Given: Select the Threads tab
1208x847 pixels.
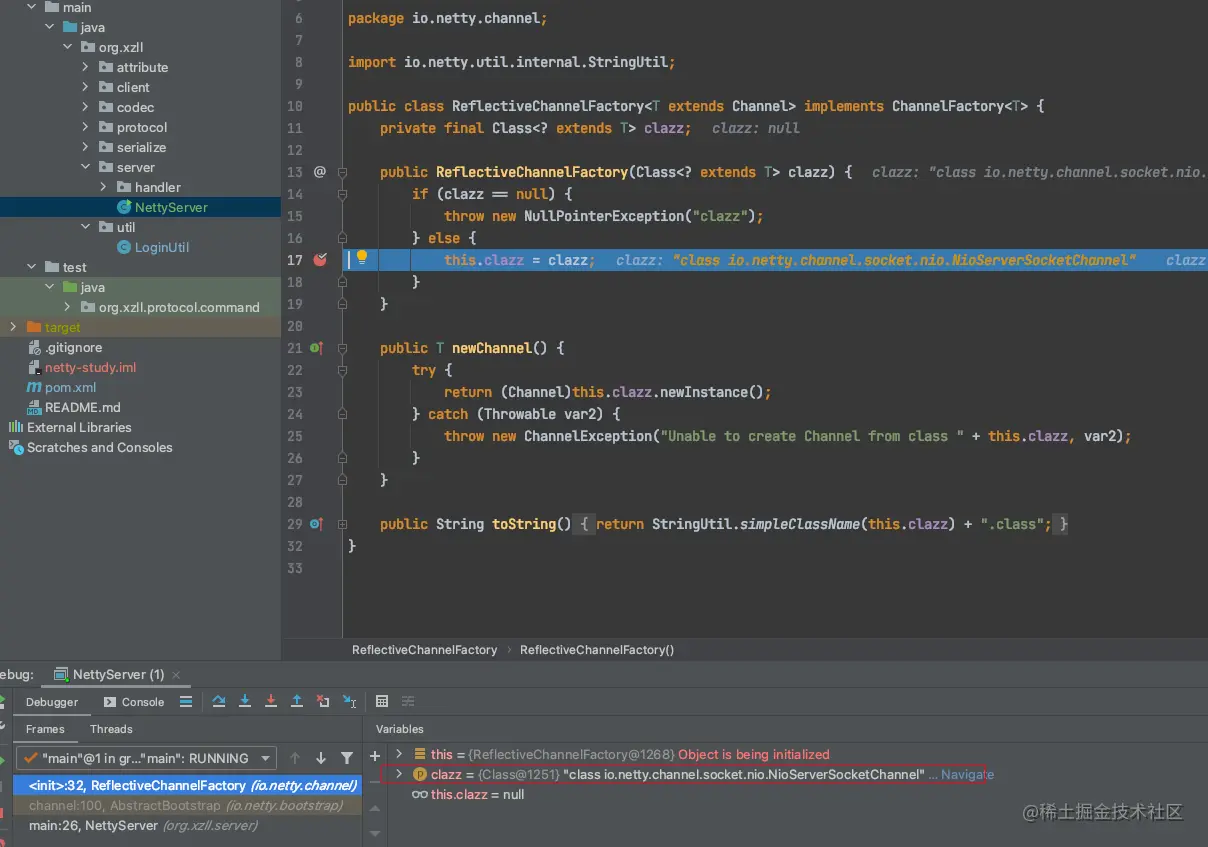Looking at the screenshot, I should 111,729.
